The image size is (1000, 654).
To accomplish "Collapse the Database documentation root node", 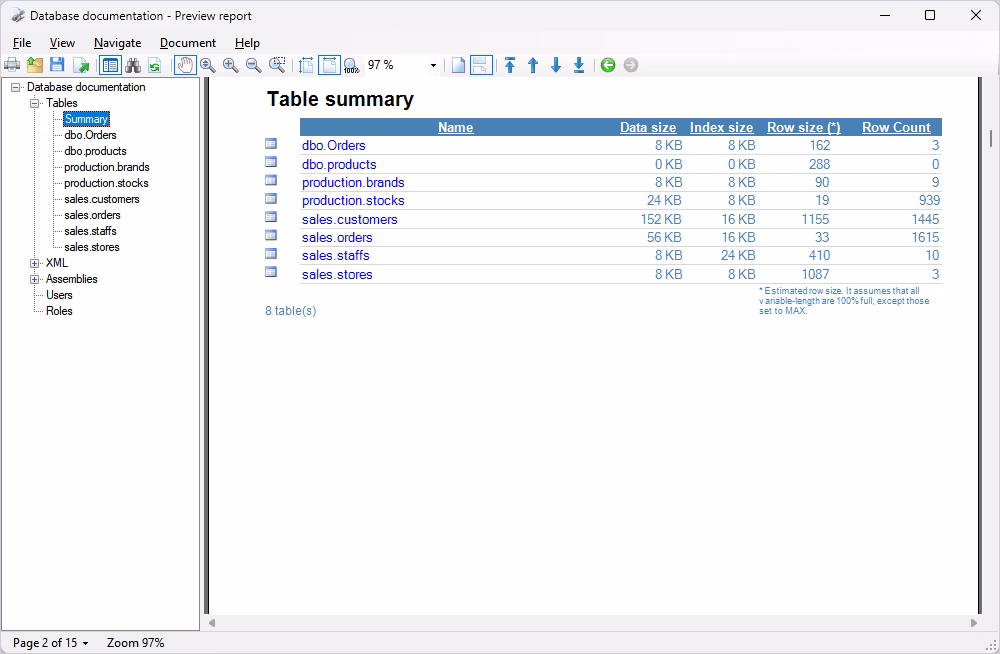I will pos(15,87).
